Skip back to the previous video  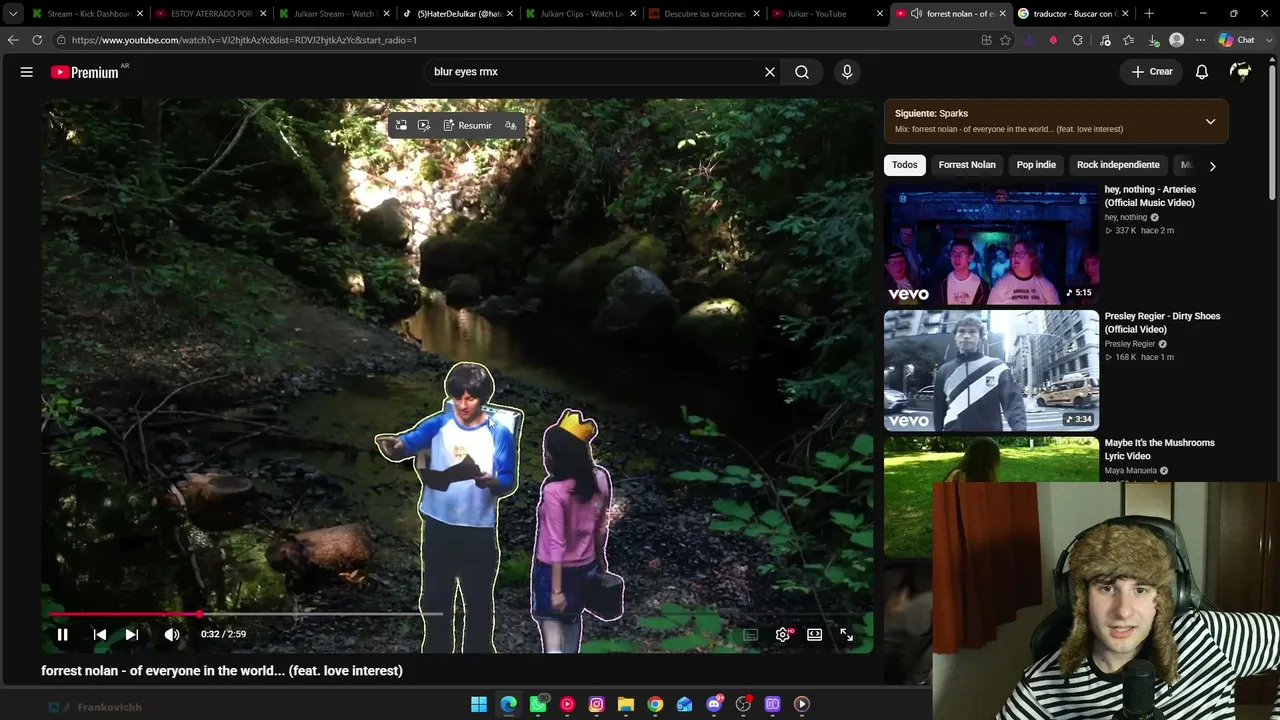tap(100, 634)
